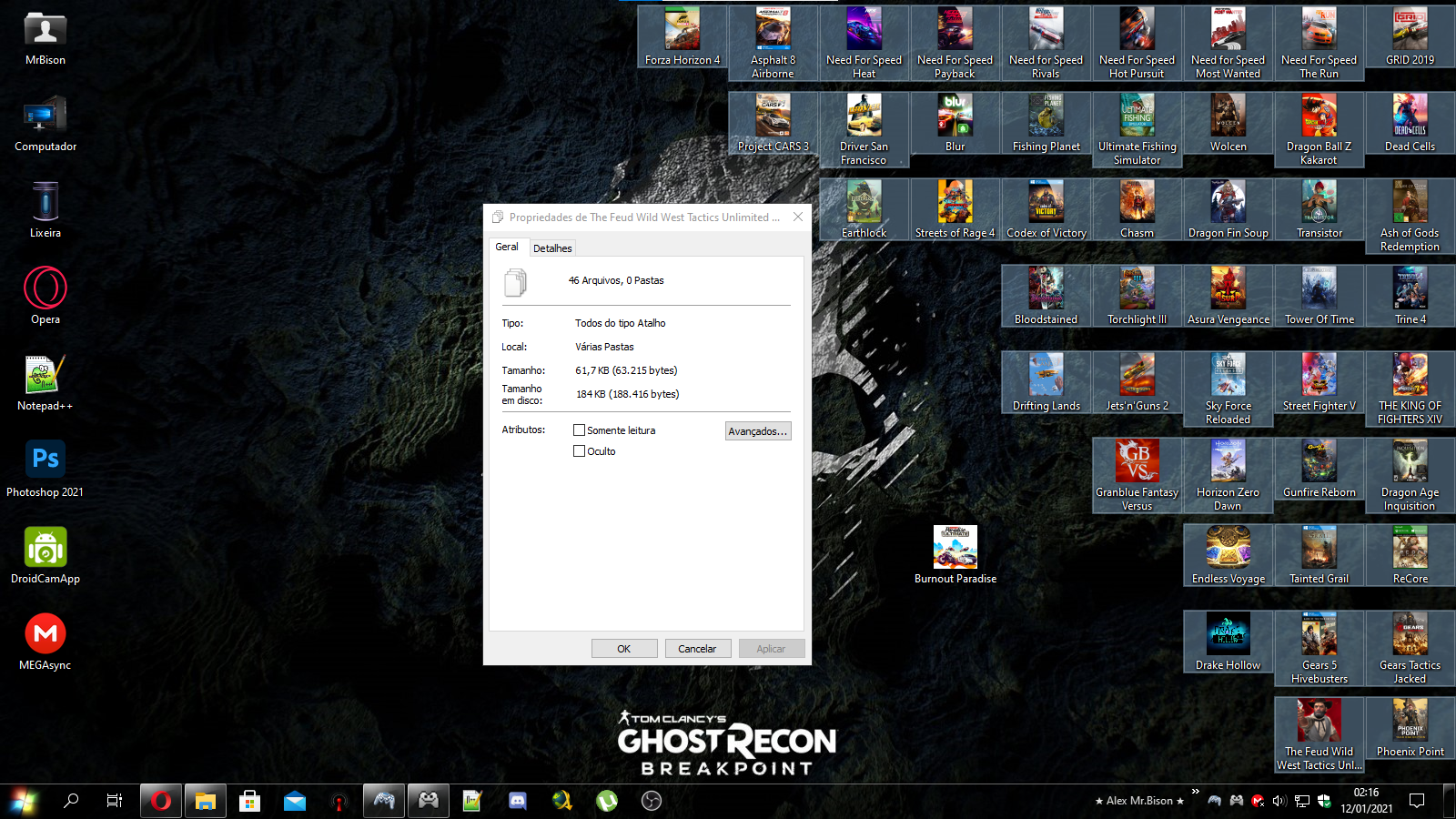
Task: Select the Codex of Victory icon
Action: pos(1046,210)
